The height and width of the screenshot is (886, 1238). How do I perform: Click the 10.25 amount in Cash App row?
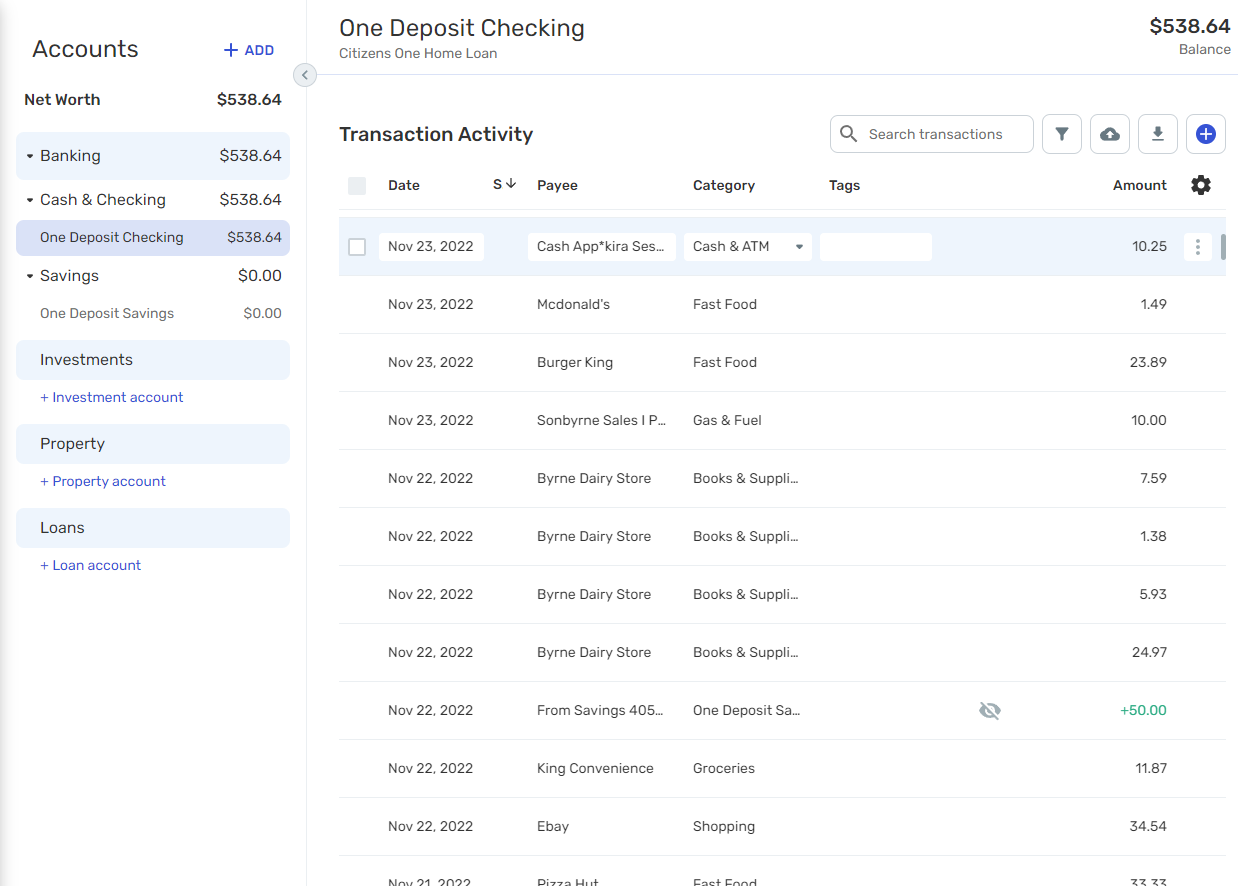(x=1149, y=247)
